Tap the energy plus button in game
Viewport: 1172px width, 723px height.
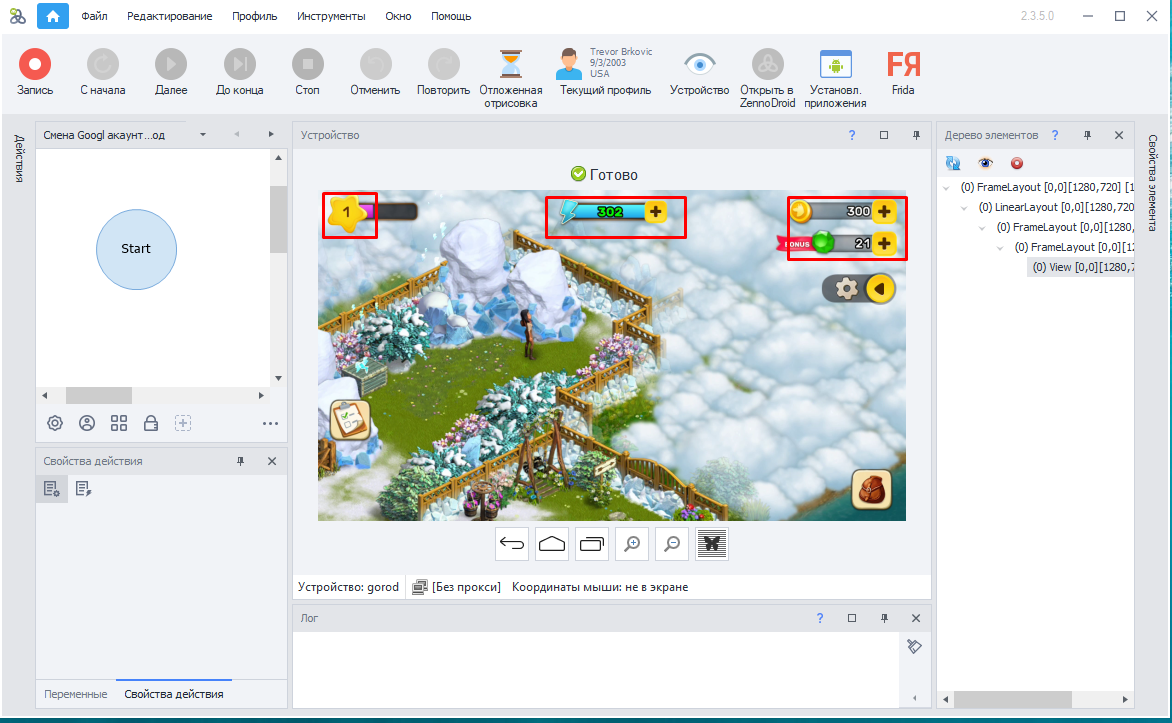[x=656, y=212]
